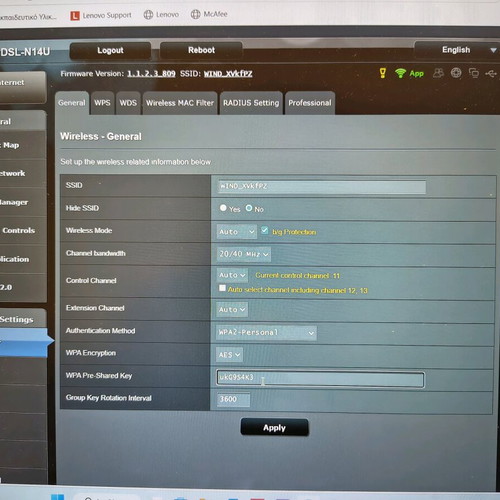Switch to the Professional tab
500x500 pixels.
coord(310,103)
